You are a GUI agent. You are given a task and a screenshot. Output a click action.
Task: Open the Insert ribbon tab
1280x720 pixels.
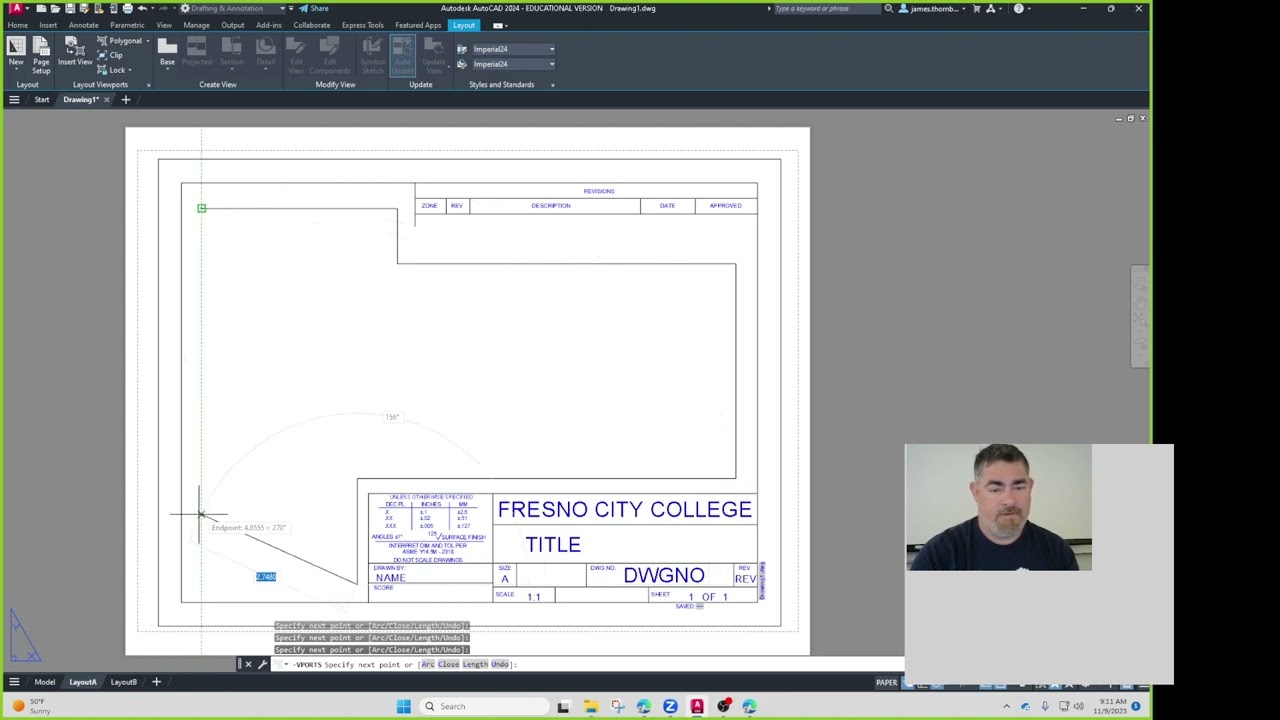click(x=48, y=25)
